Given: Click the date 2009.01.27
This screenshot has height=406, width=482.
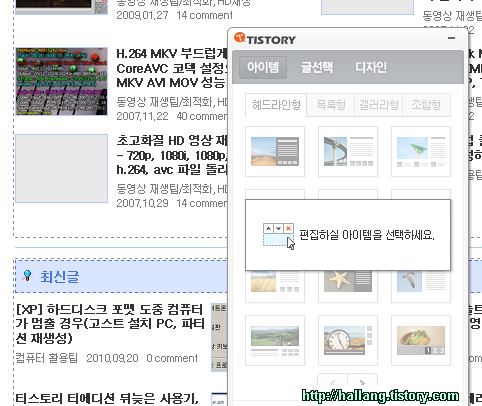Looking at the screenshot, I should [142, 15].
